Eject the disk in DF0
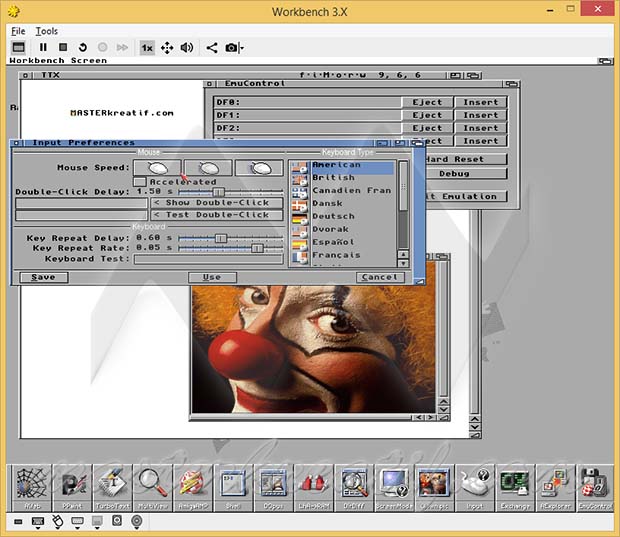Viewport: 620px width, 537px height. 427,102
